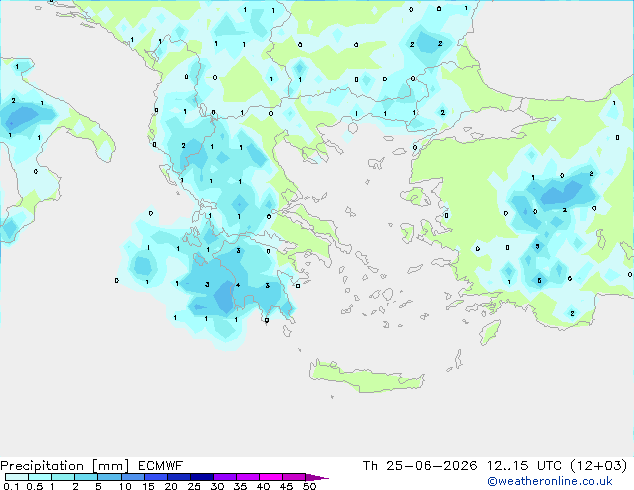The height and width of the screenshot is (490, 634).
Task: Click the over-50 mm legend arrow tip
Action: (x=317, y=477)
